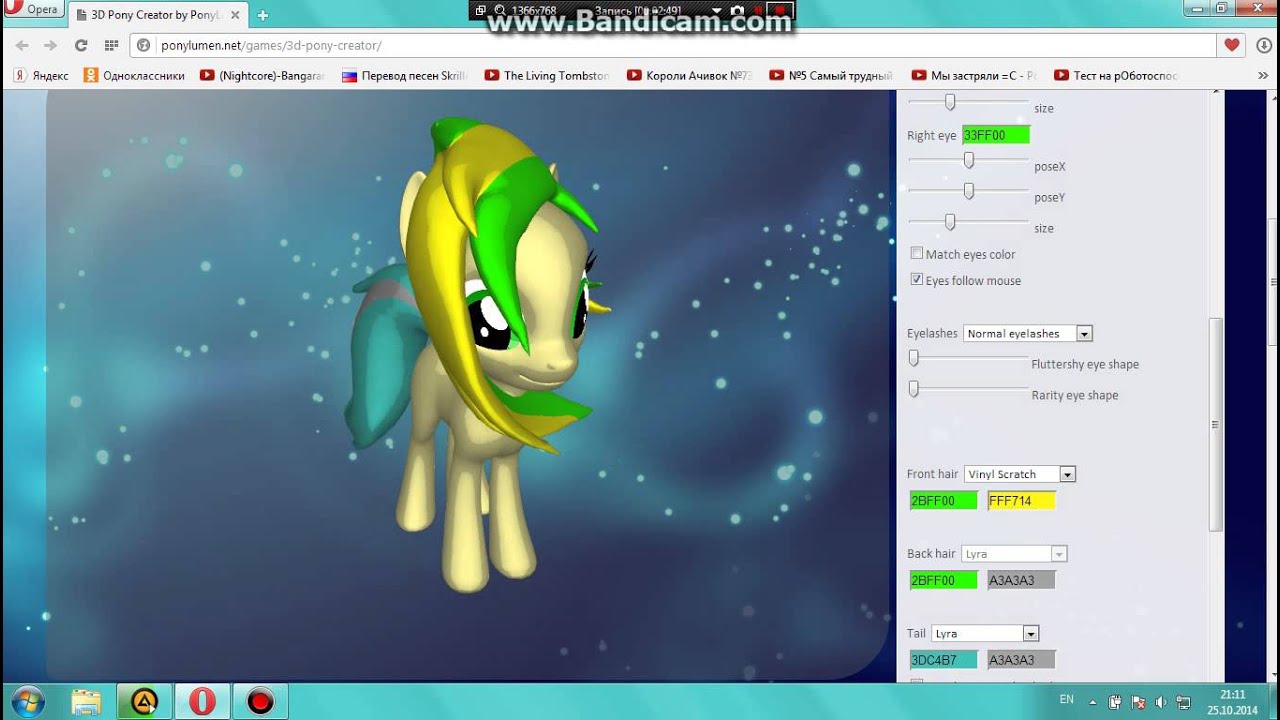Open the Тест на рОботоспос bookmark
1280x720 pixels.
click(x=1116, y=75)
